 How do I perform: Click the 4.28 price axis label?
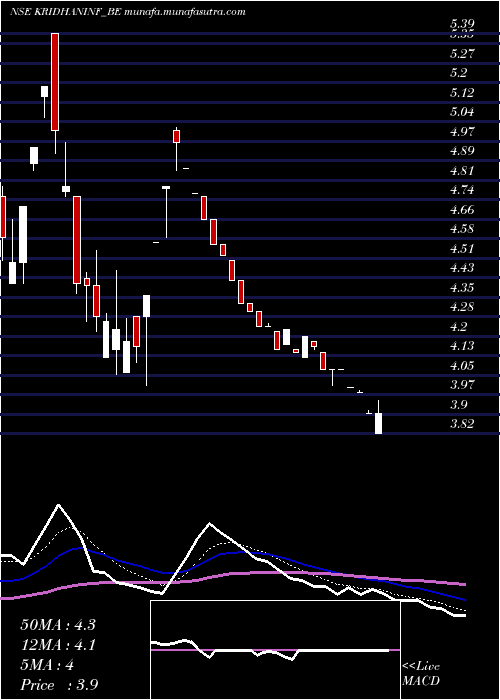(462, 307)
